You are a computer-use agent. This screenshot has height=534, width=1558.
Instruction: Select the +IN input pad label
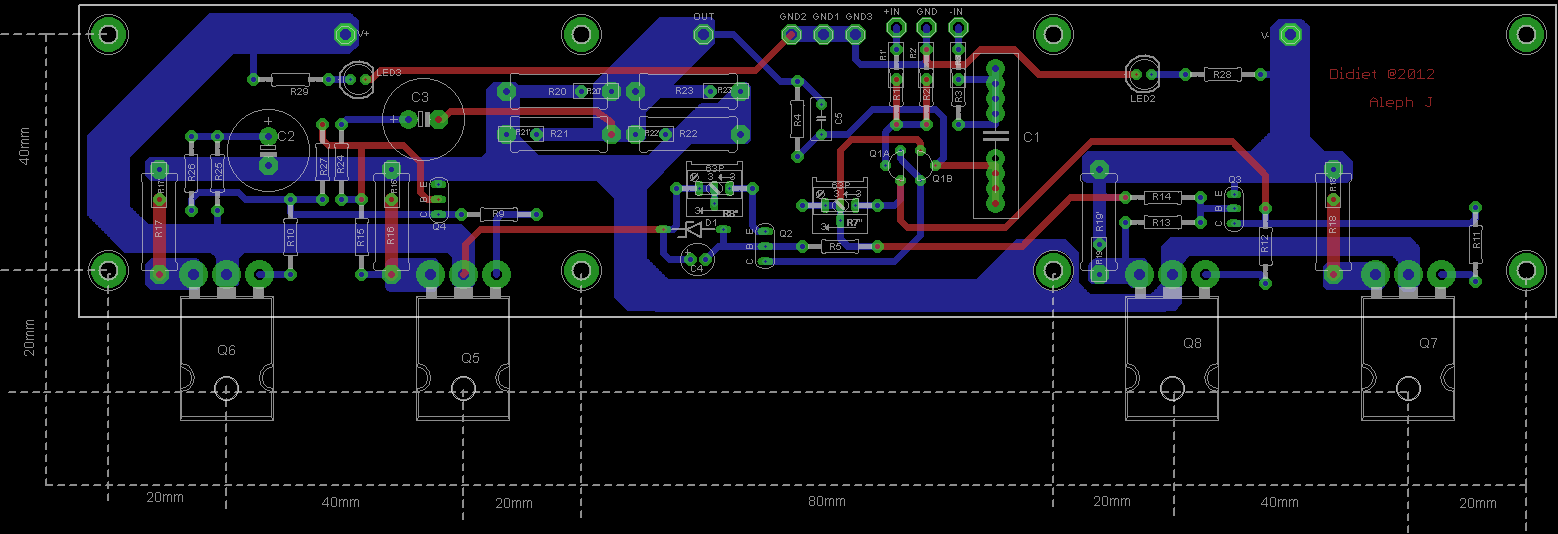point(892,11)
